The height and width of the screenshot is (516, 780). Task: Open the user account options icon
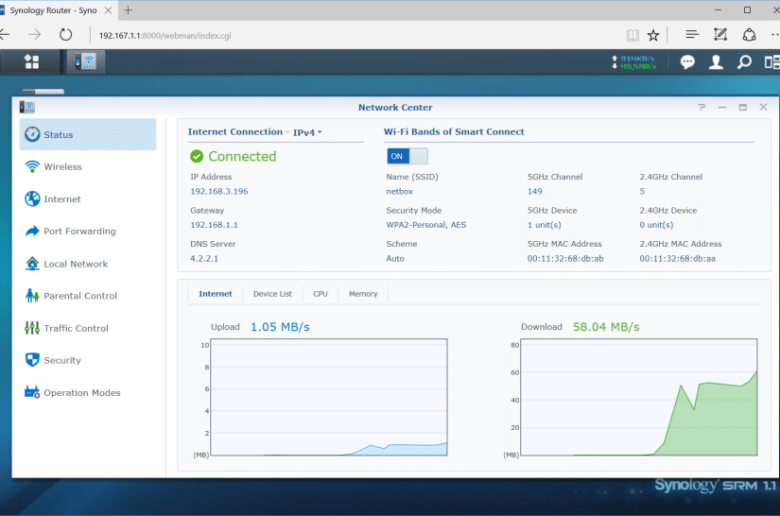716,62
